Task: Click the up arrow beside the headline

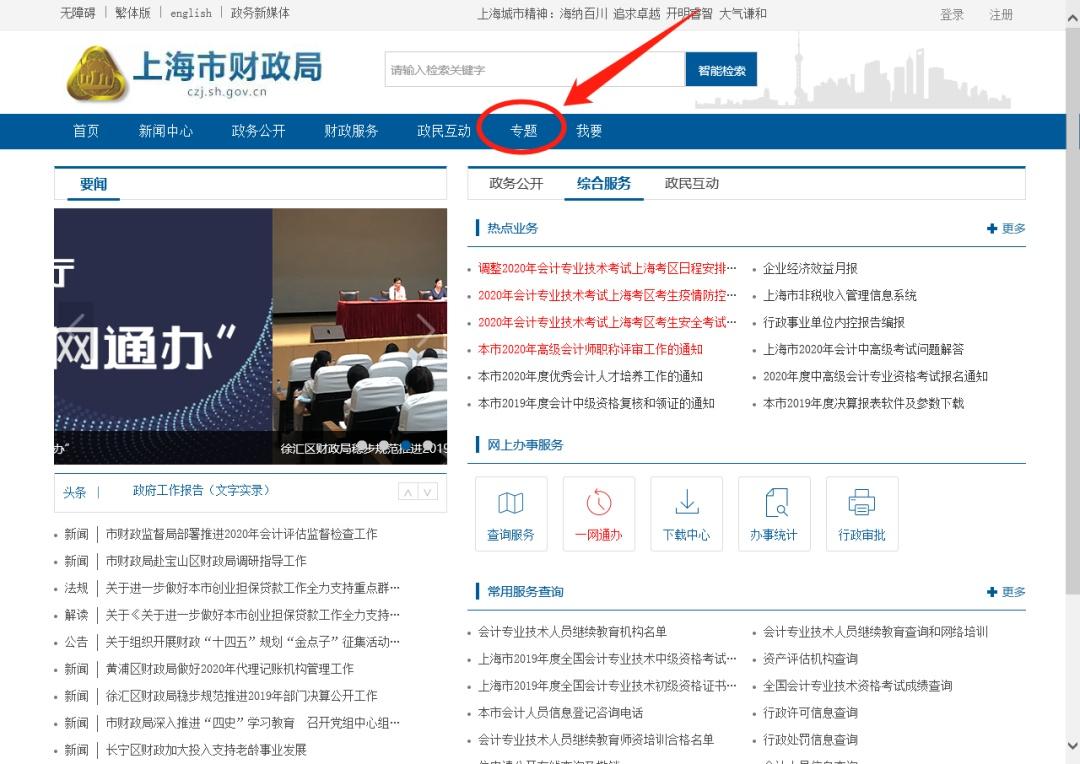Action: 406,491
